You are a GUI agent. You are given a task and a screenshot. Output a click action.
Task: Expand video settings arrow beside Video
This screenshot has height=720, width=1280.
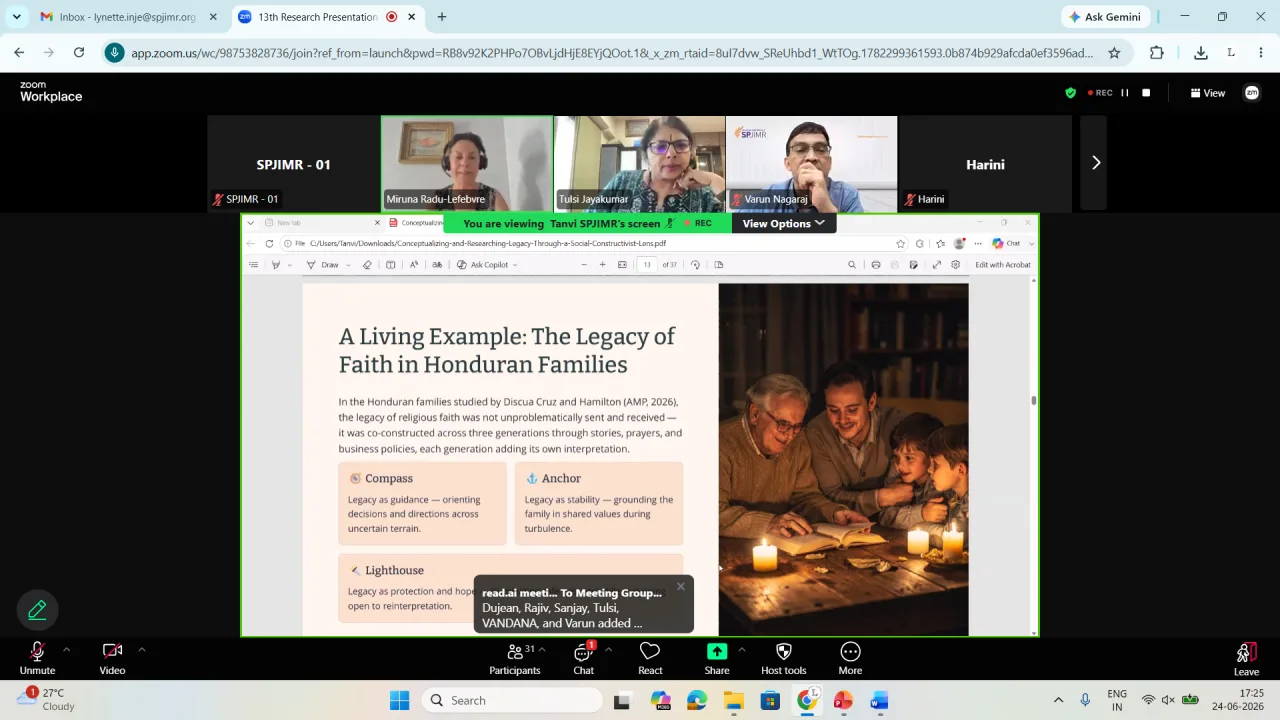[x=142, y=650]
